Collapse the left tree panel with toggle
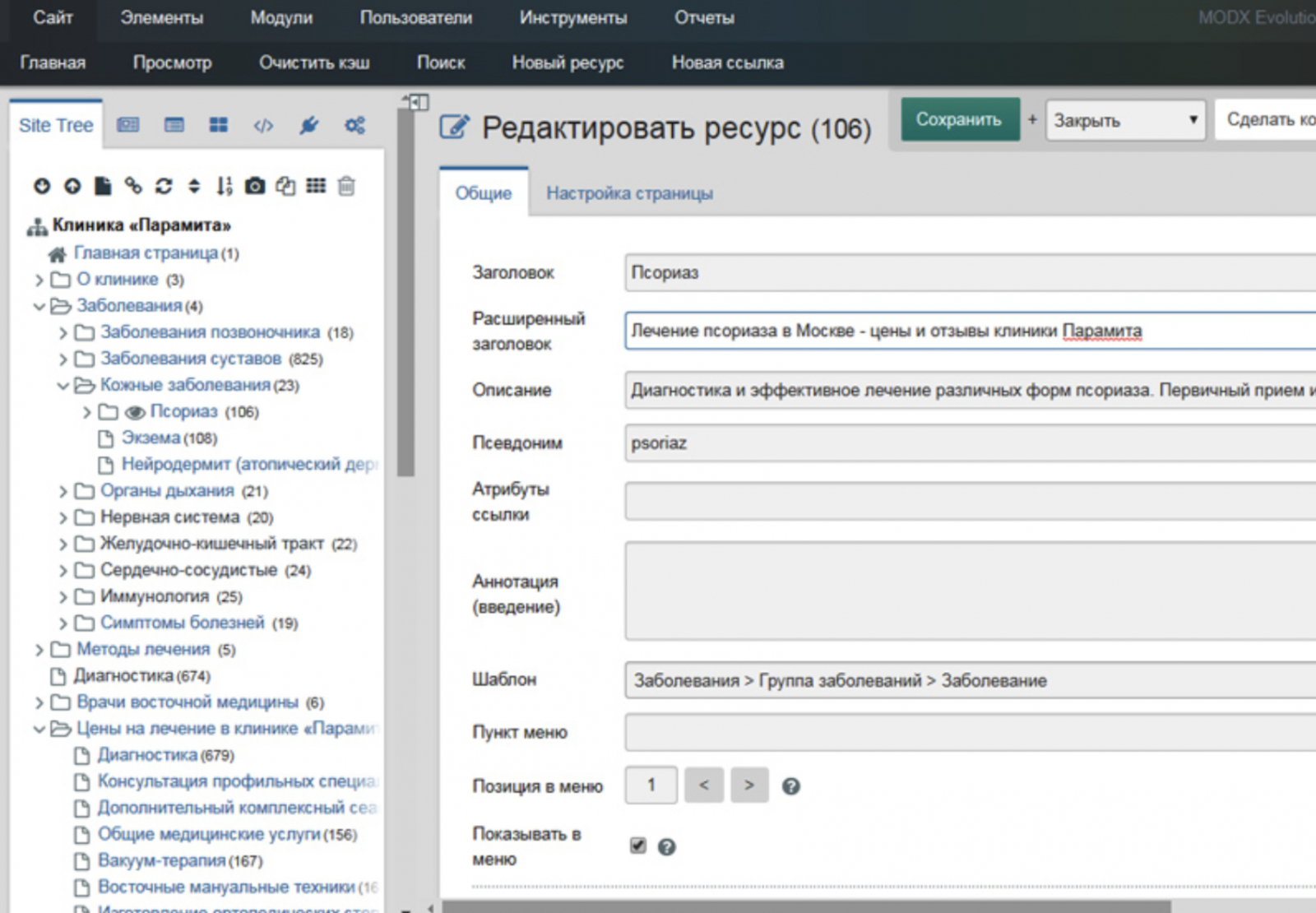Image resolution: width=1316 pixels, height=913 pixels. [419, 102]
